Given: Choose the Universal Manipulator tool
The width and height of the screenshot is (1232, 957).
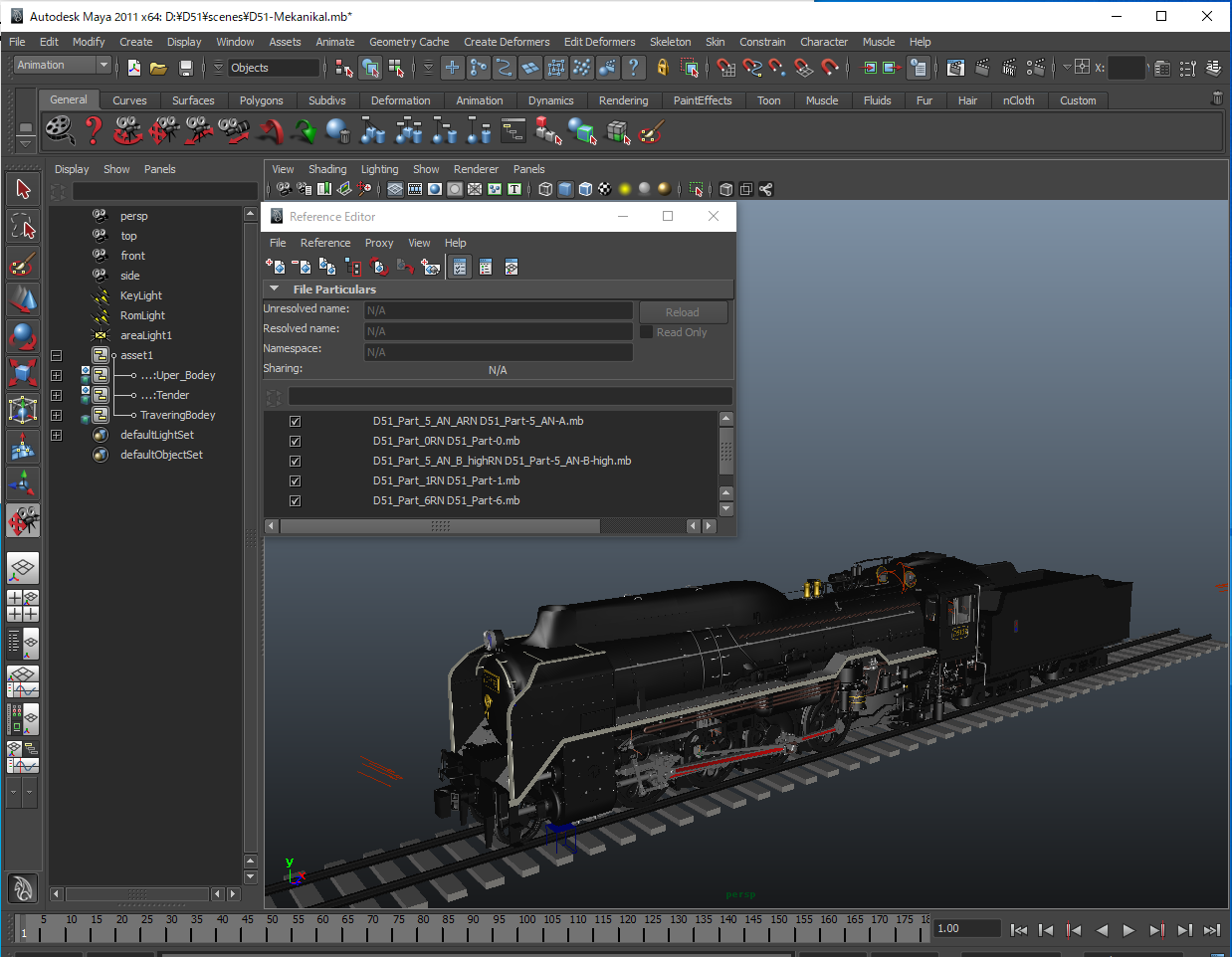Looking at the screenshot, I should tap(23, 410).
